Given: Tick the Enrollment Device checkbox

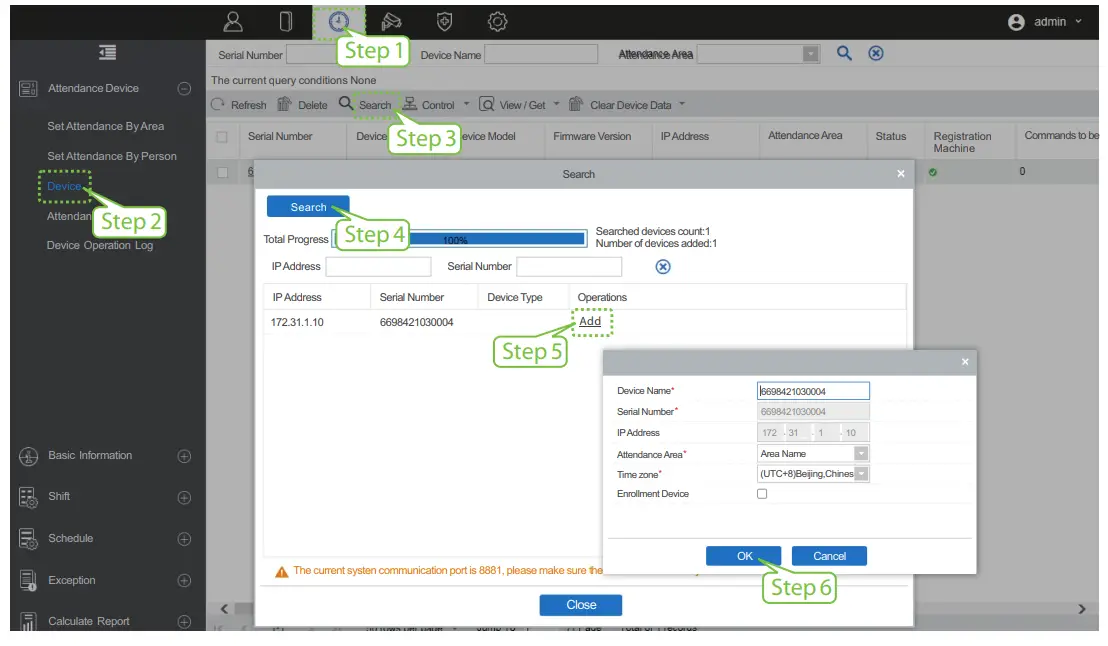Looking at the screenshot, I should pos(762,494).
